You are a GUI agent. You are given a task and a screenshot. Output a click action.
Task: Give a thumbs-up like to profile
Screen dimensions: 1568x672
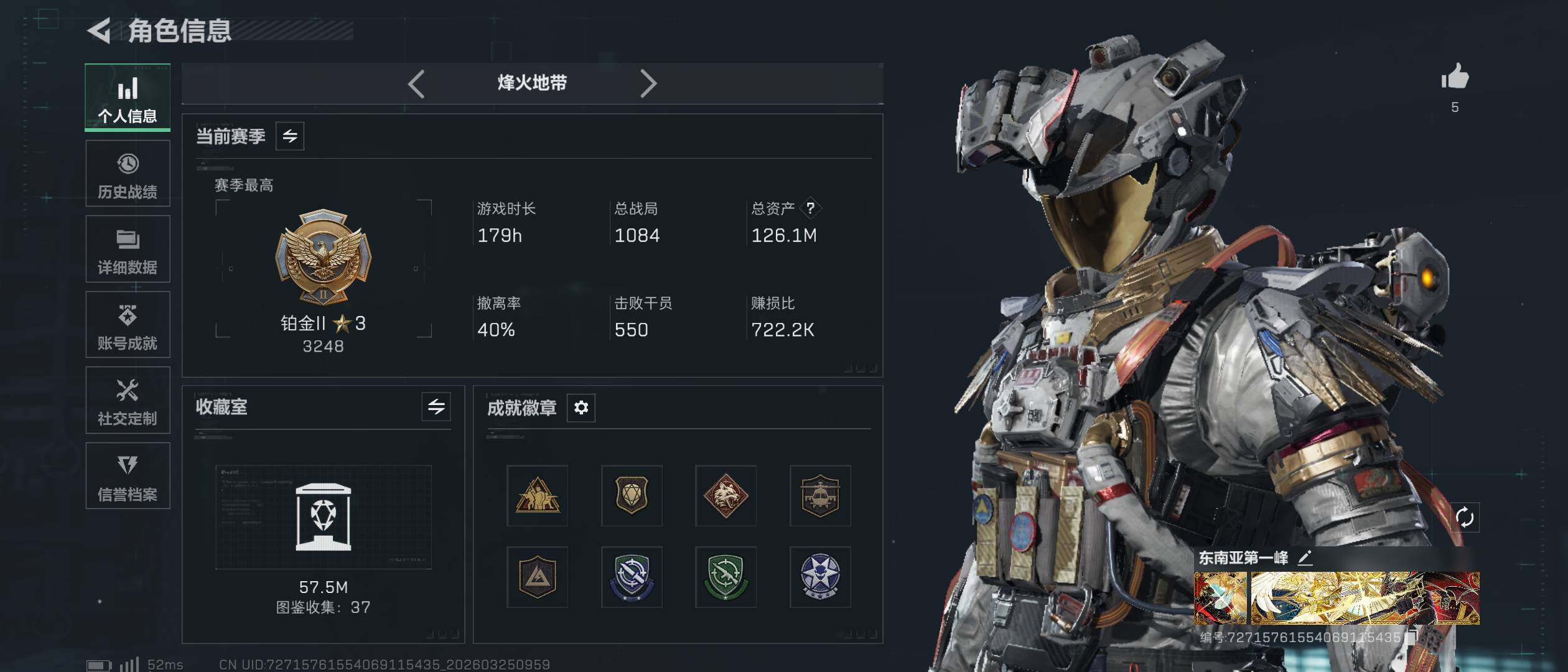click(1455, 78)
